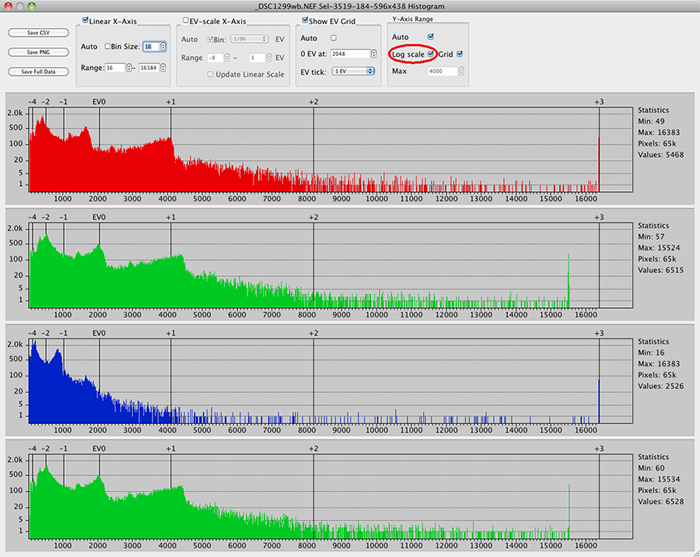700x557 pixels.
Task: Toggle the Bin checkbox in EV-scale panel
Action: 210,39
